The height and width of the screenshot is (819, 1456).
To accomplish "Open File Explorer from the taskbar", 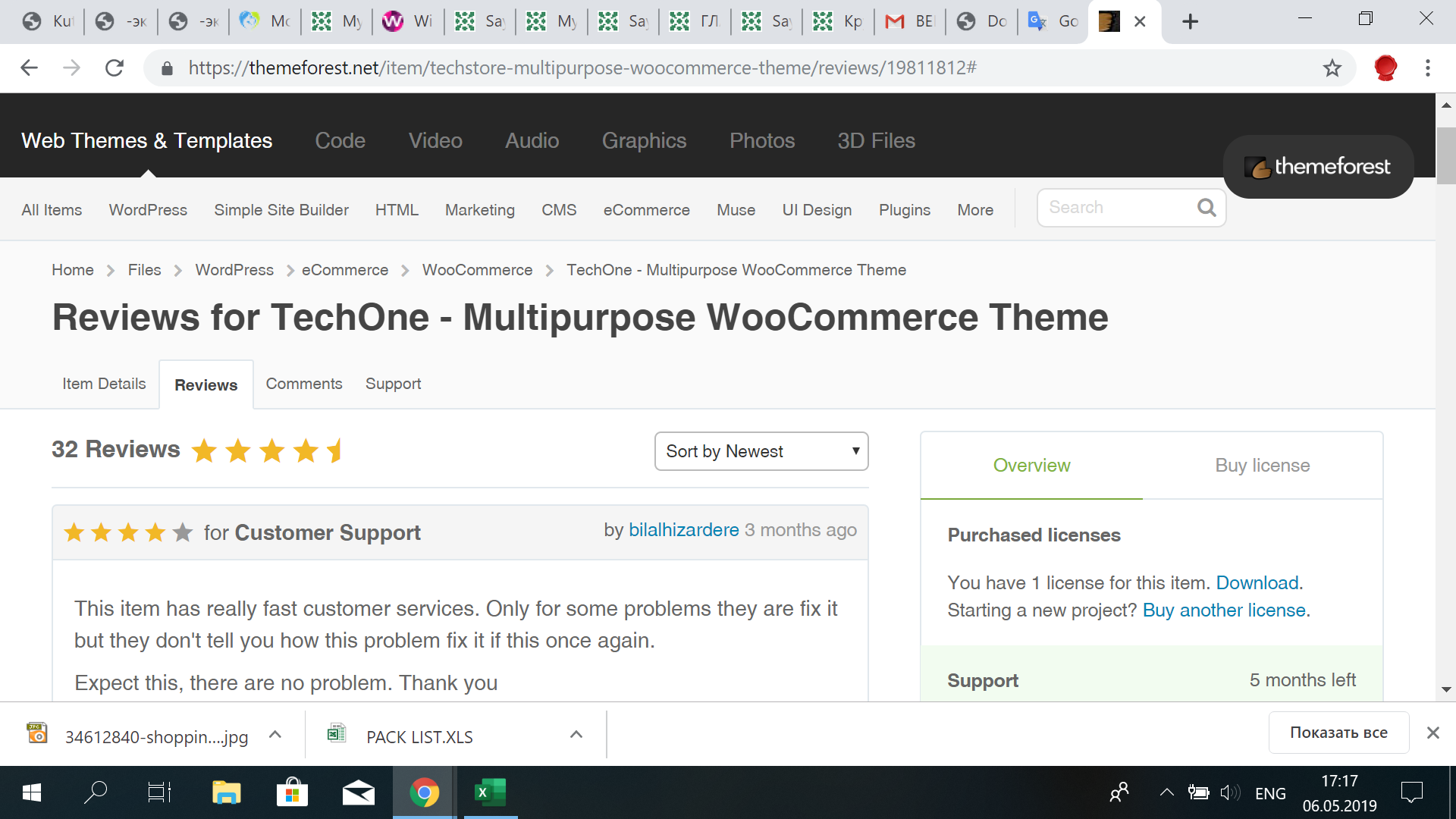I will [x=226, y=792].
